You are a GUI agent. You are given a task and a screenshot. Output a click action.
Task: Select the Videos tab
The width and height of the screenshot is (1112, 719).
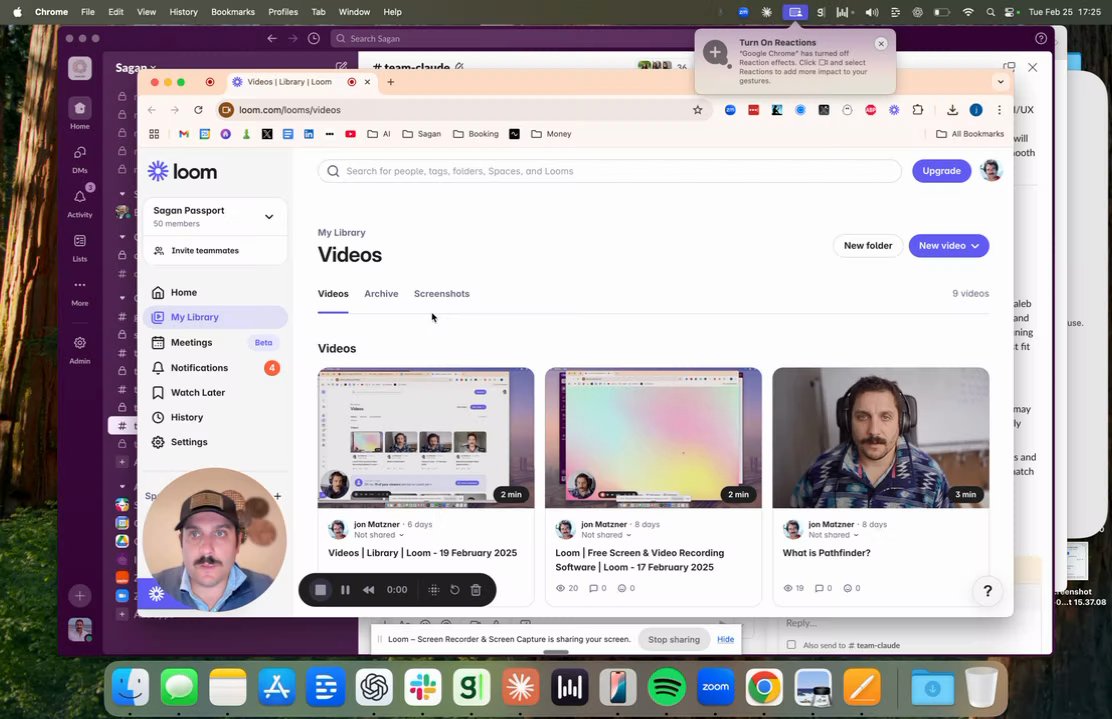pyautogui.click(x=333, y=294)
